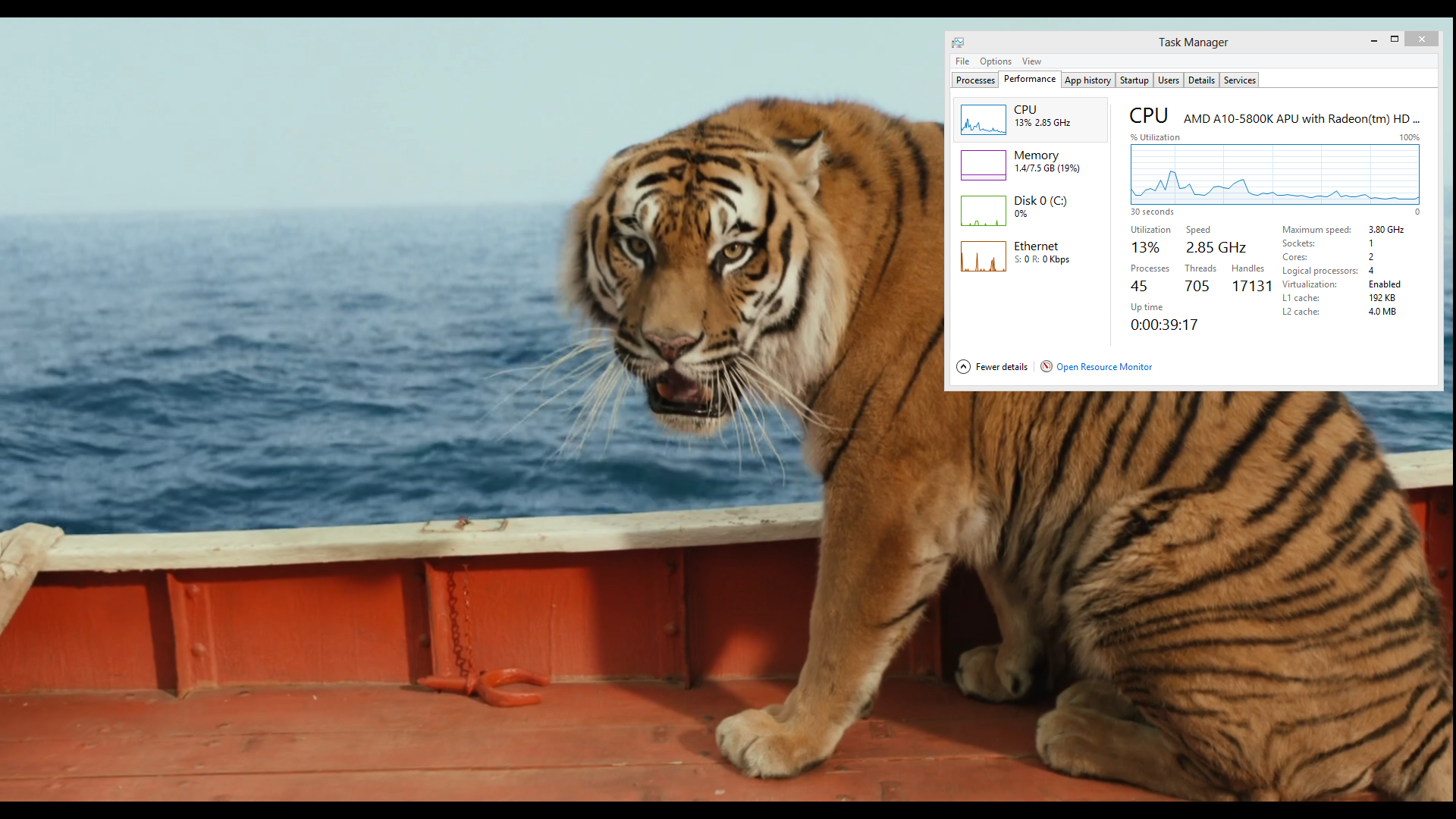Switch to the Performance tab
Viewport: 1456px width, 819px height.
(x=1030, y=79)
